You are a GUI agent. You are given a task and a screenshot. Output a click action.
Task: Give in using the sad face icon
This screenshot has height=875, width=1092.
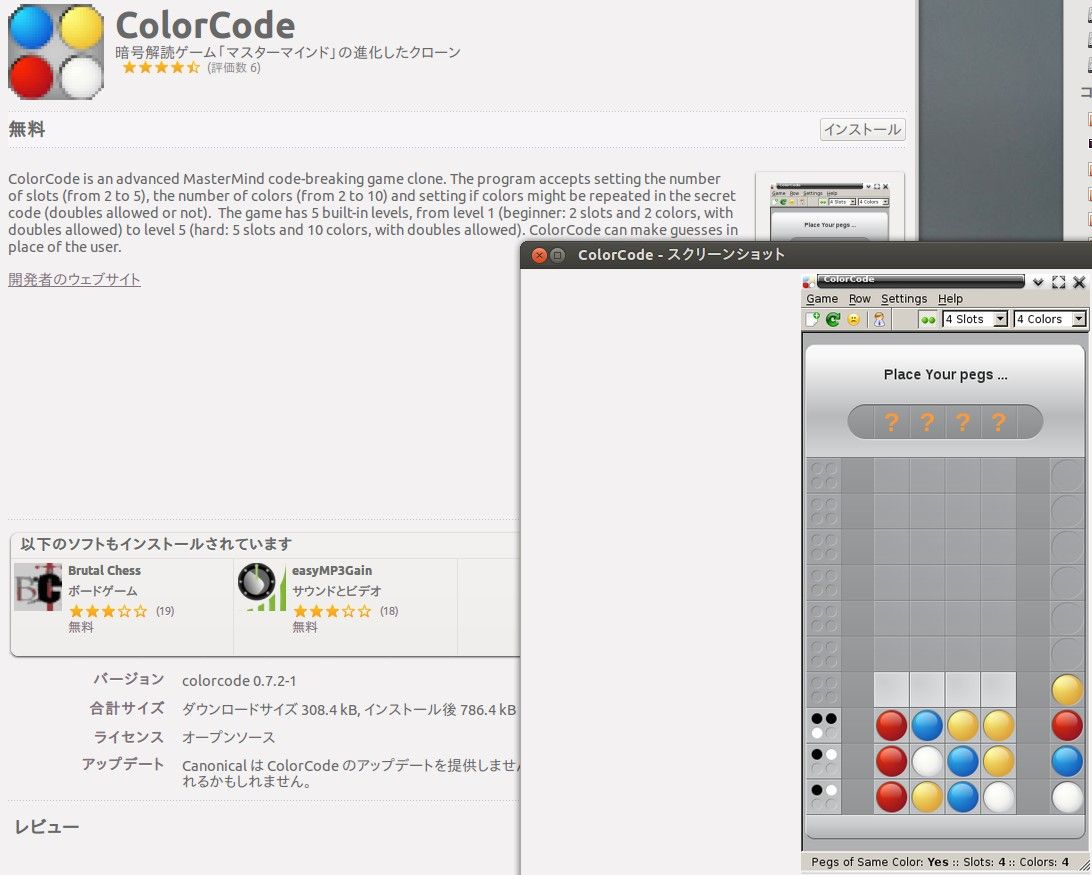coord(854,319)
